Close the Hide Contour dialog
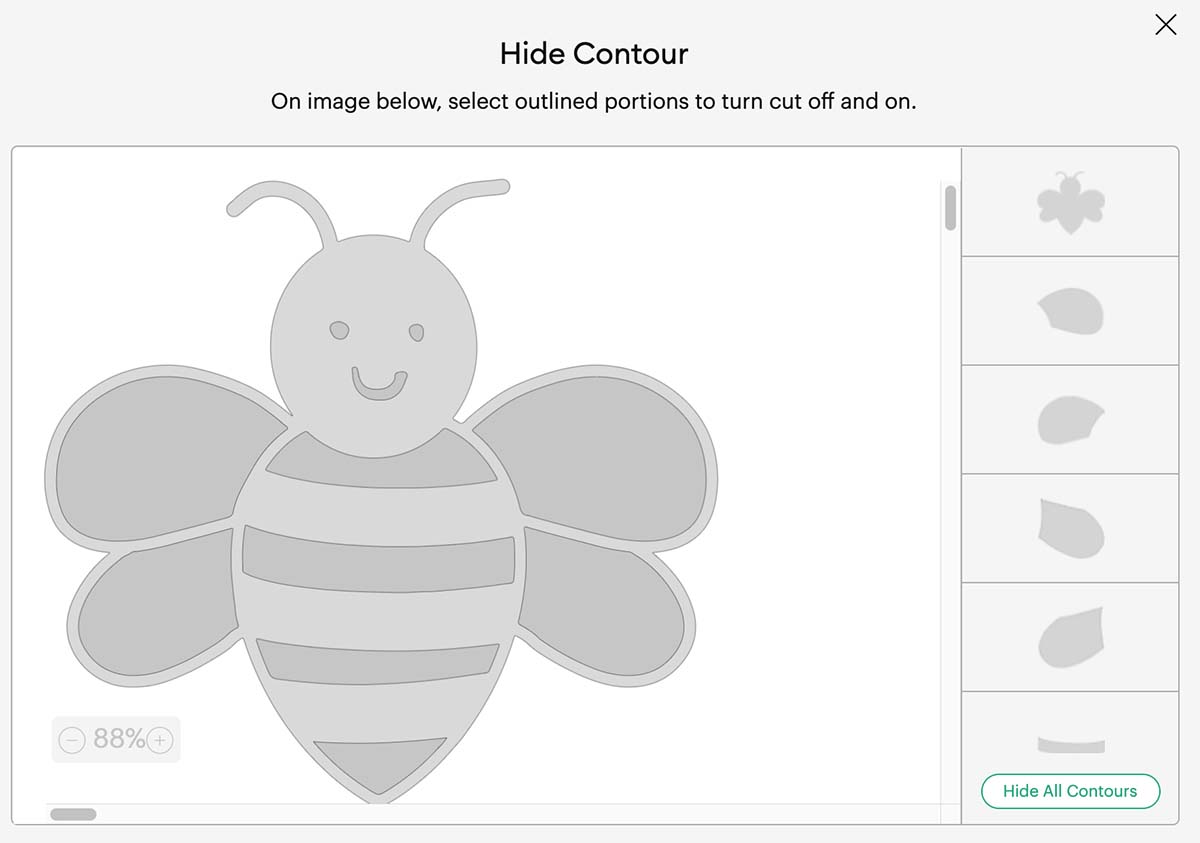This screenshot has width=1200, height=843. tap(1165, 25)
